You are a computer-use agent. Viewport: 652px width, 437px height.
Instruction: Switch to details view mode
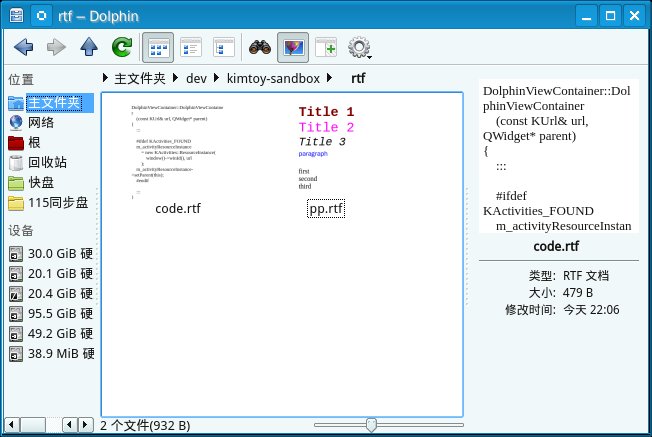point(224,47)
